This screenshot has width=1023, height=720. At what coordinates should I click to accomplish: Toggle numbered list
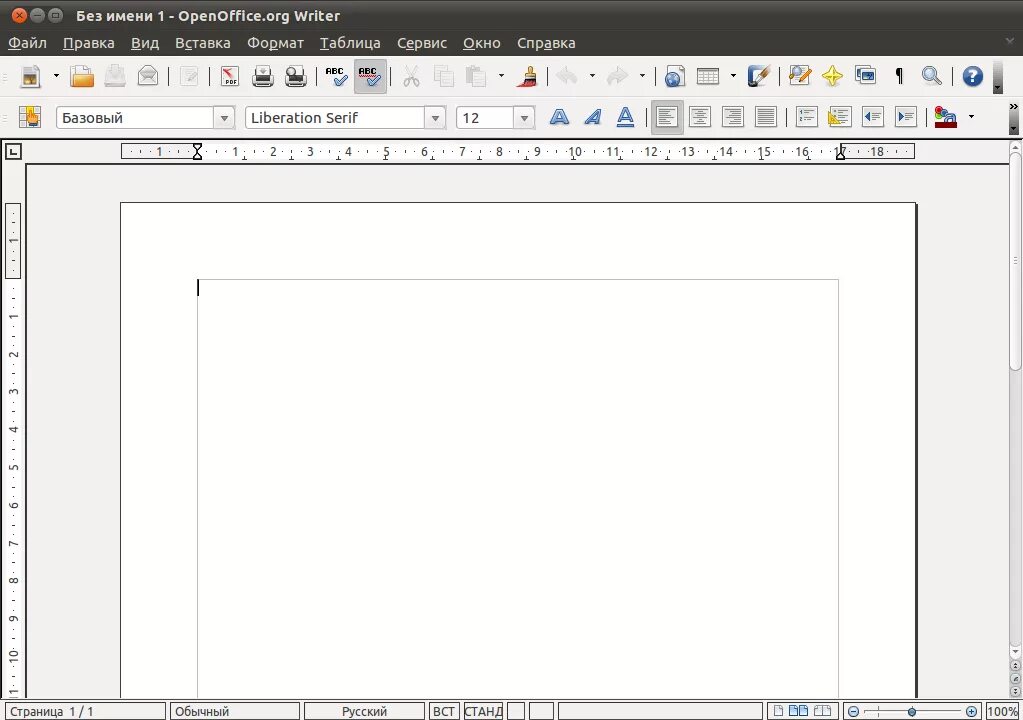click(806, 117)
